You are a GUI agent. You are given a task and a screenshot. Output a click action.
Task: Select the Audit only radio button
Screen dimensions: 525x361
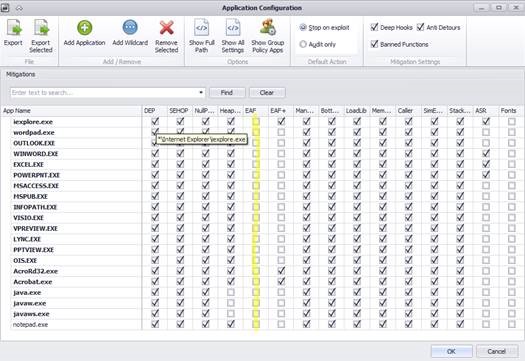pyautogui.click(x=303, y=44)
